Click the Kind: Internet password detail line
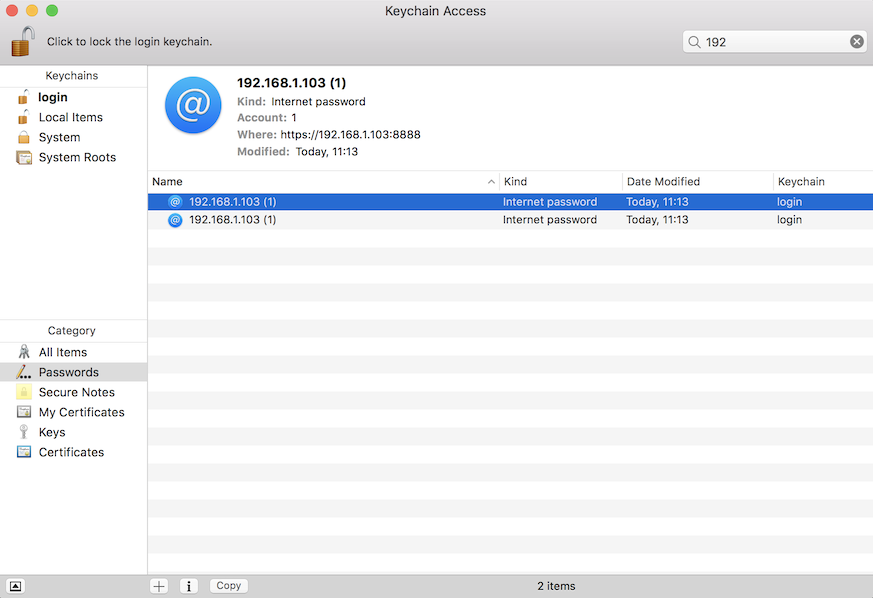The image size is (873, 598). (301, 102)
